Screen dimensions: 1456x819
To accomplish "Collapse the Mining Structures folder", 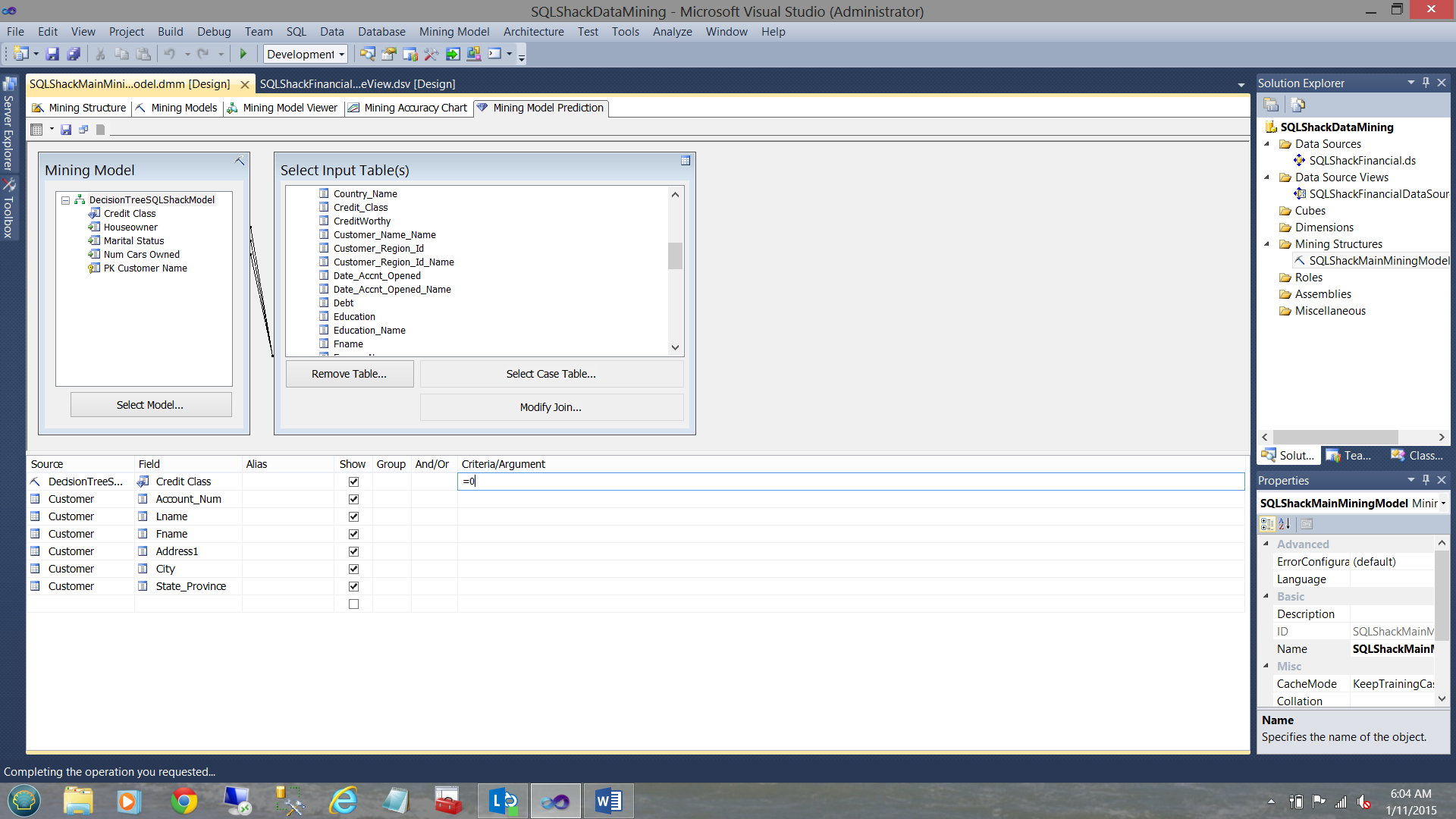I will point(1266,244).
